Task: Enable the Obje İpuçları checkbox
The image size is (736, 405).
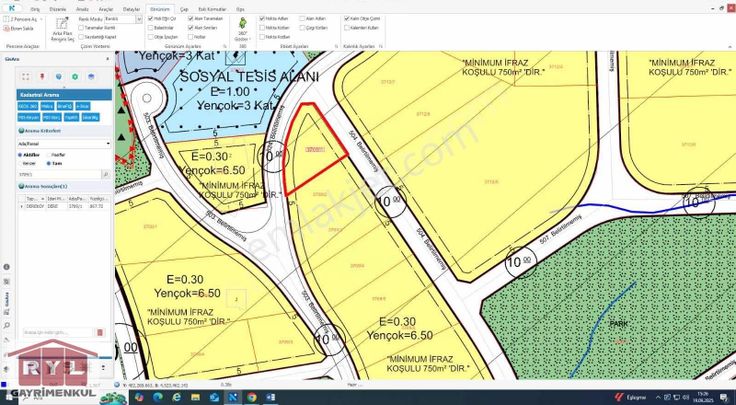Action: (x=151, y=36)
